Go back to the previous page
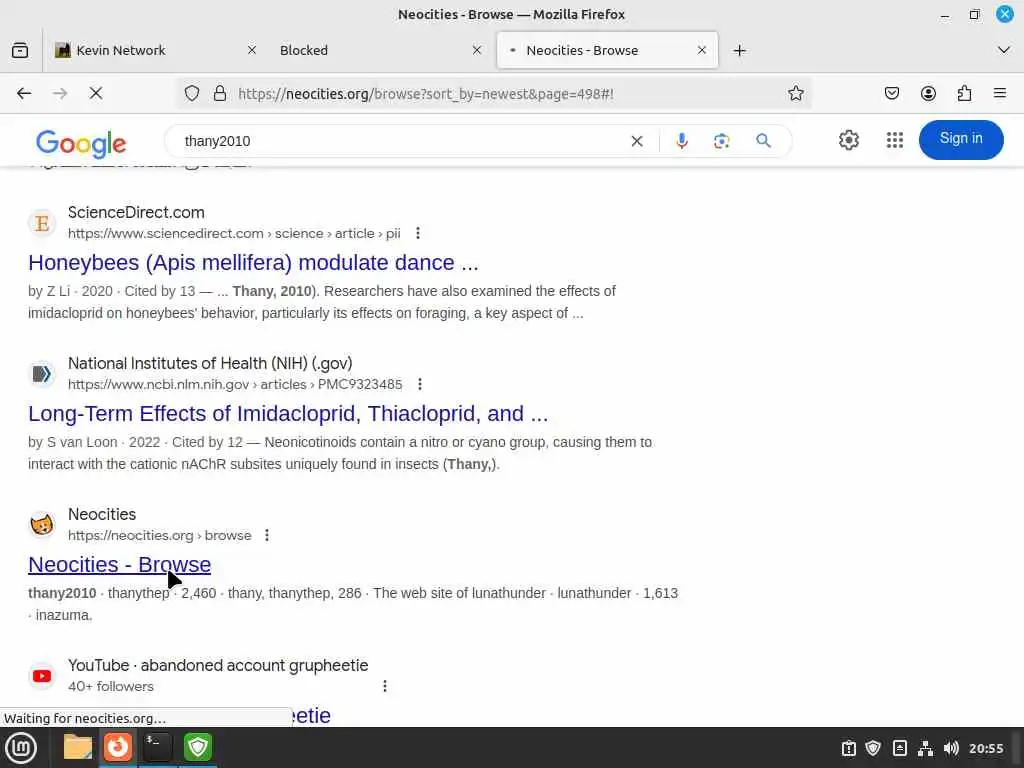The height and width of the screenshot is (768, 1024). (x=24, y=93)
